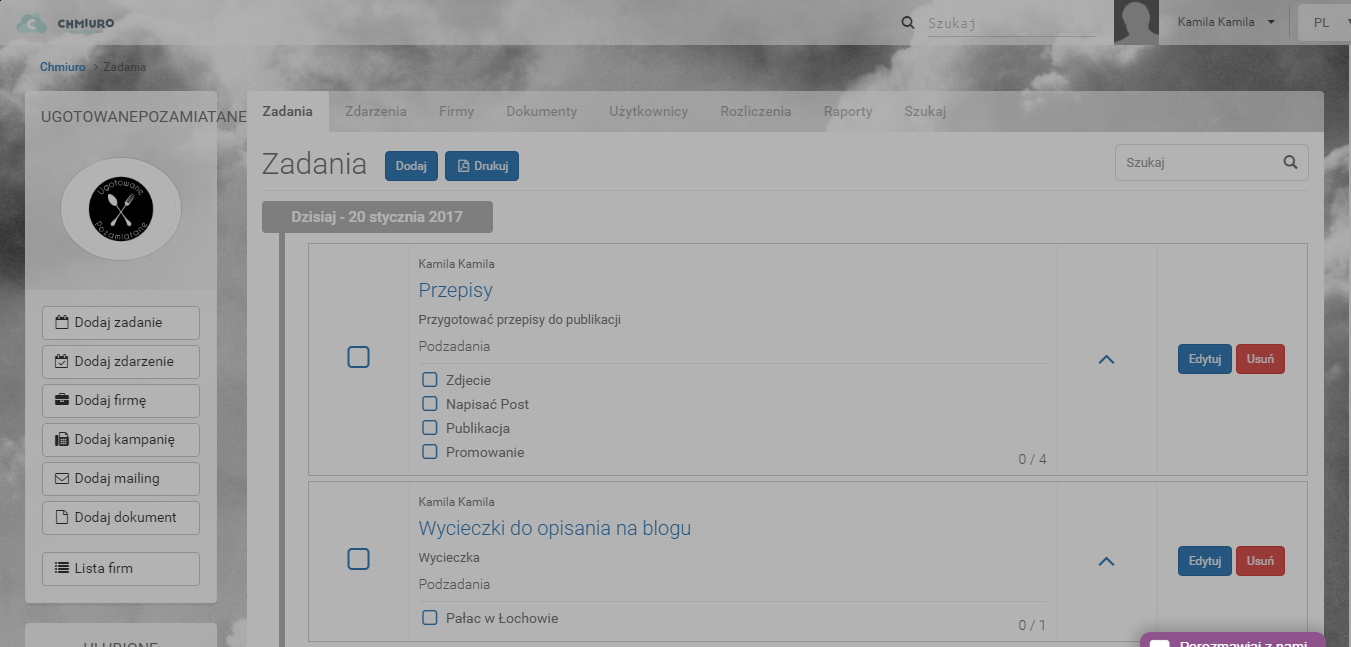The image size is (1351, 647).
Task: Click Usuń for the Przepisy task
Action: pyautogui.click(x=1260, y=359)
